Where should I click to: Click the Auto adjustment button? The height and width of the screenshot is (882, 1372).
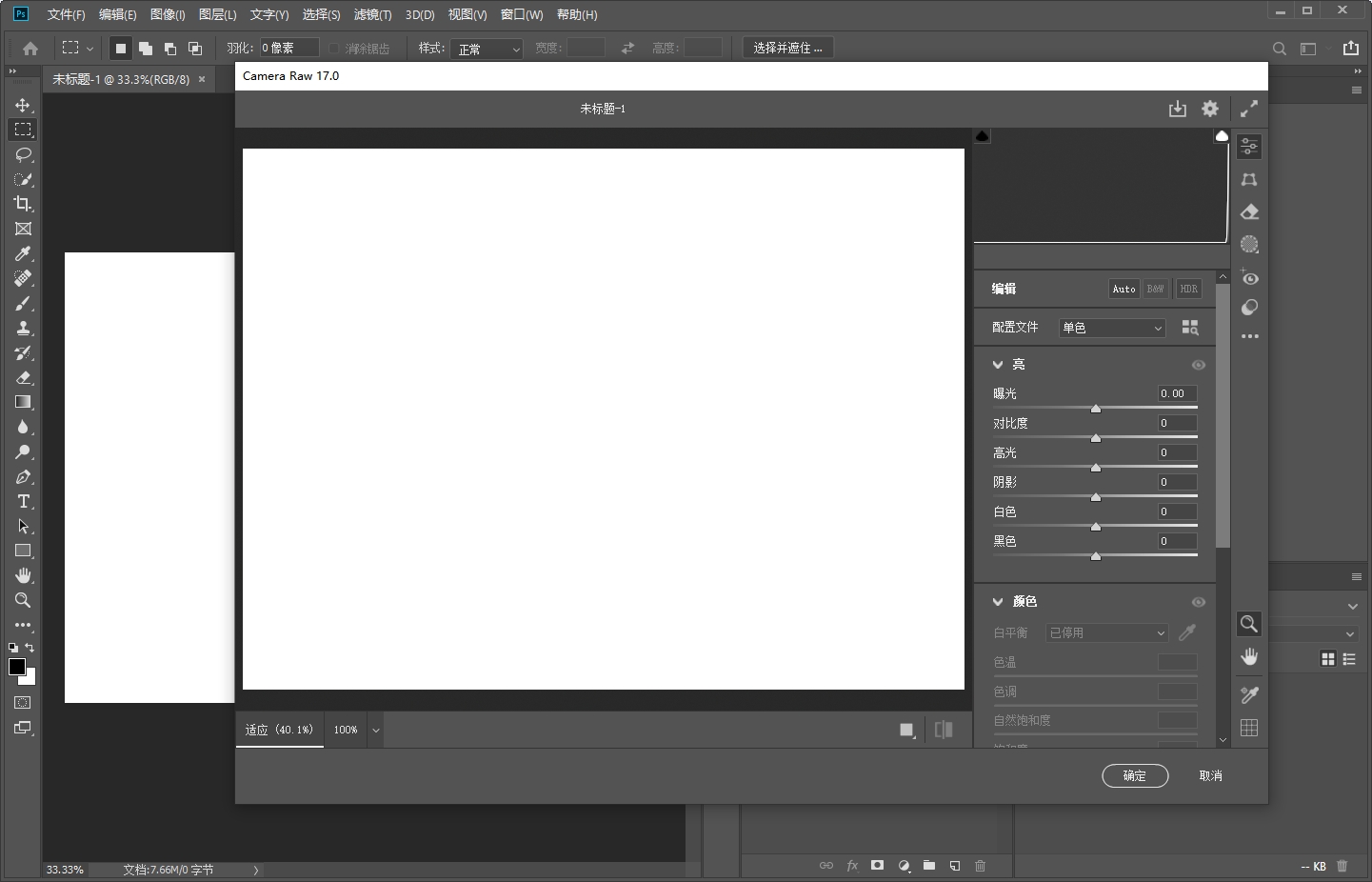click(1124, 289)
